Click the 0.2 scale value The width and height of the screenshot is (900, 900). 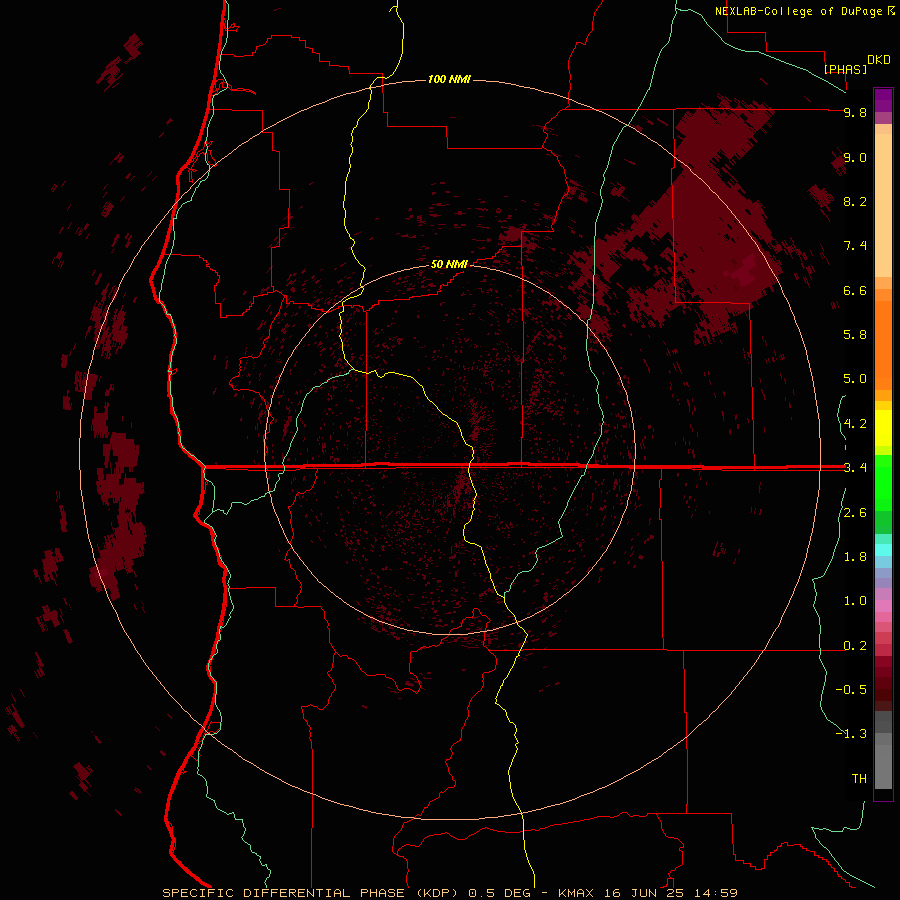tap(855, 646)
